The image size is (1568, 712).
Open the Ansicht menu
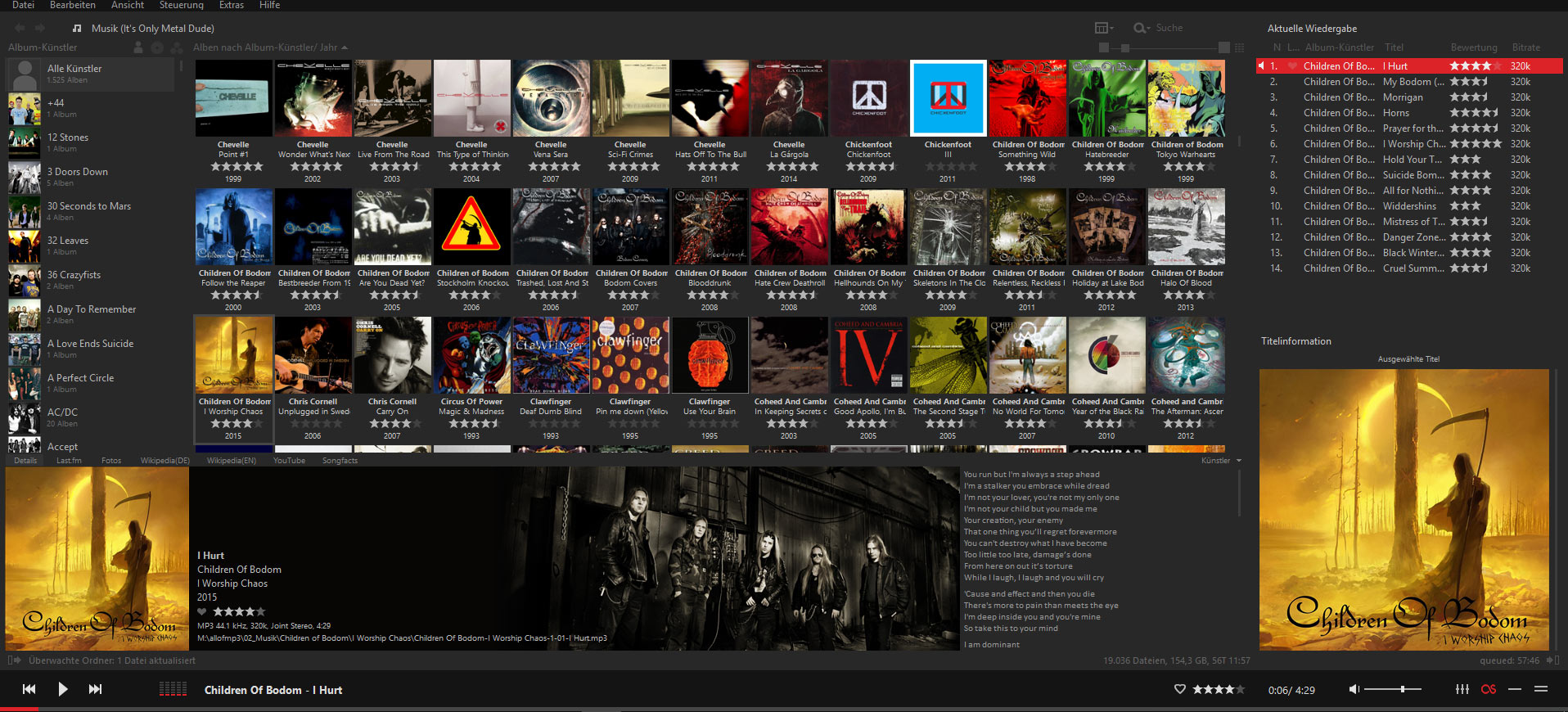click(x=128, y=5)
